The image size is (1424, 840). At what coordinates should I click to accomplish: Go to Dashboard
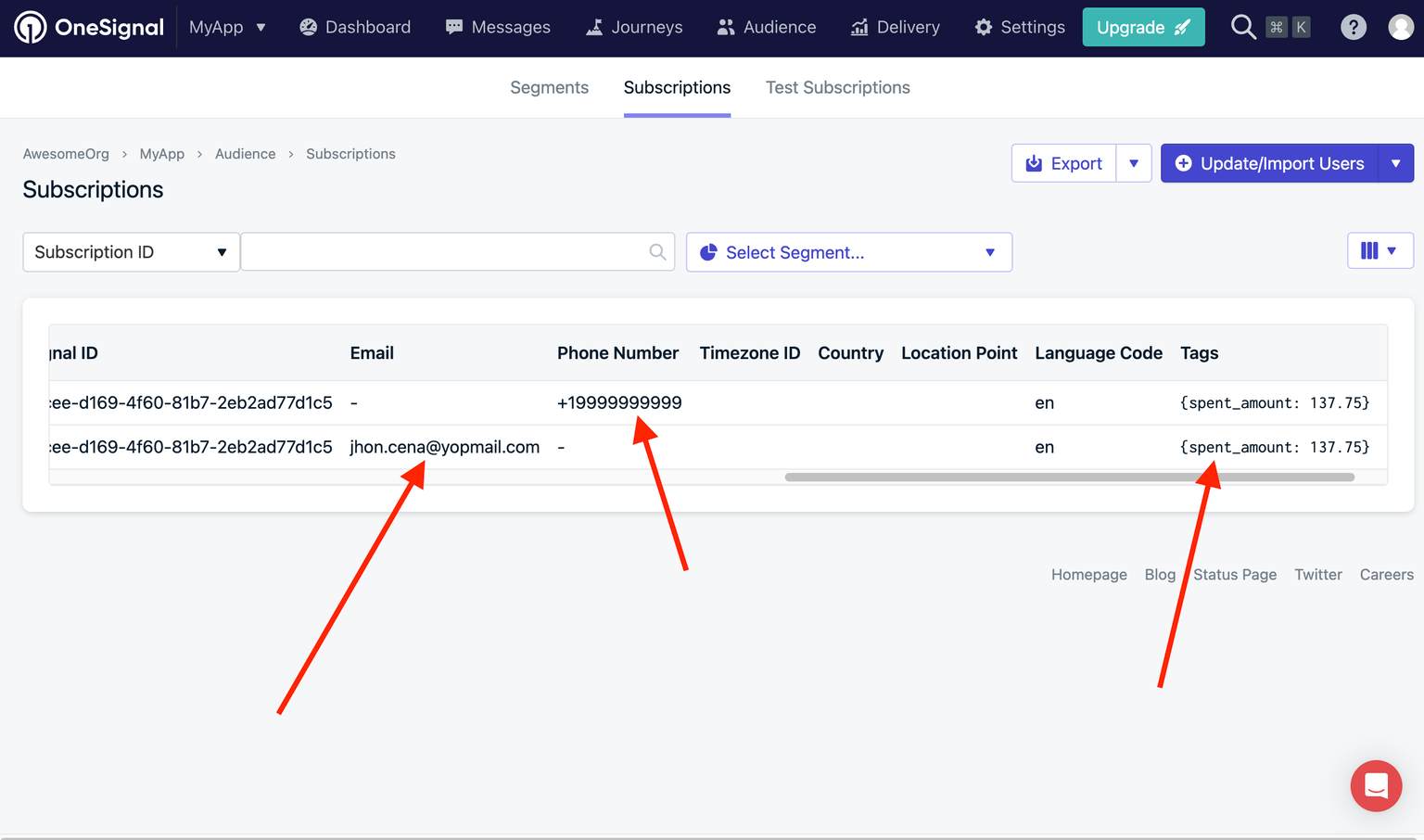[x=355, y=27]
